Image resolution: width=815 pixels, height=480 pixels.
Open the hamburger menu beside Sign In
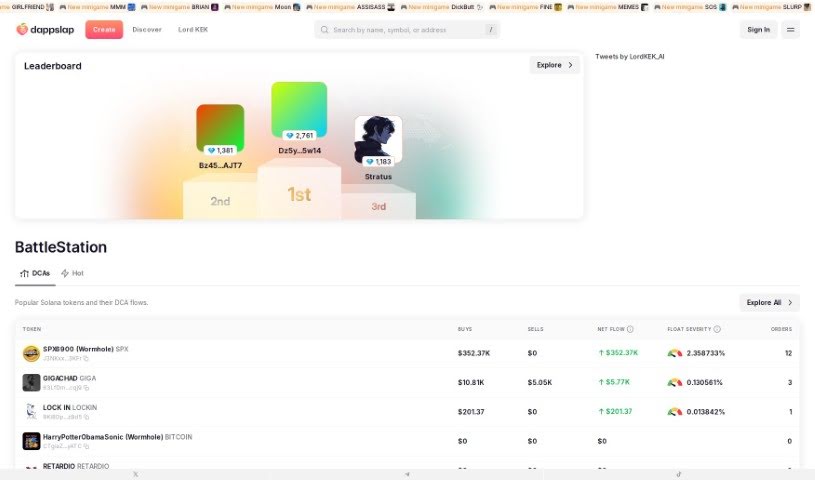coord(790,30)
